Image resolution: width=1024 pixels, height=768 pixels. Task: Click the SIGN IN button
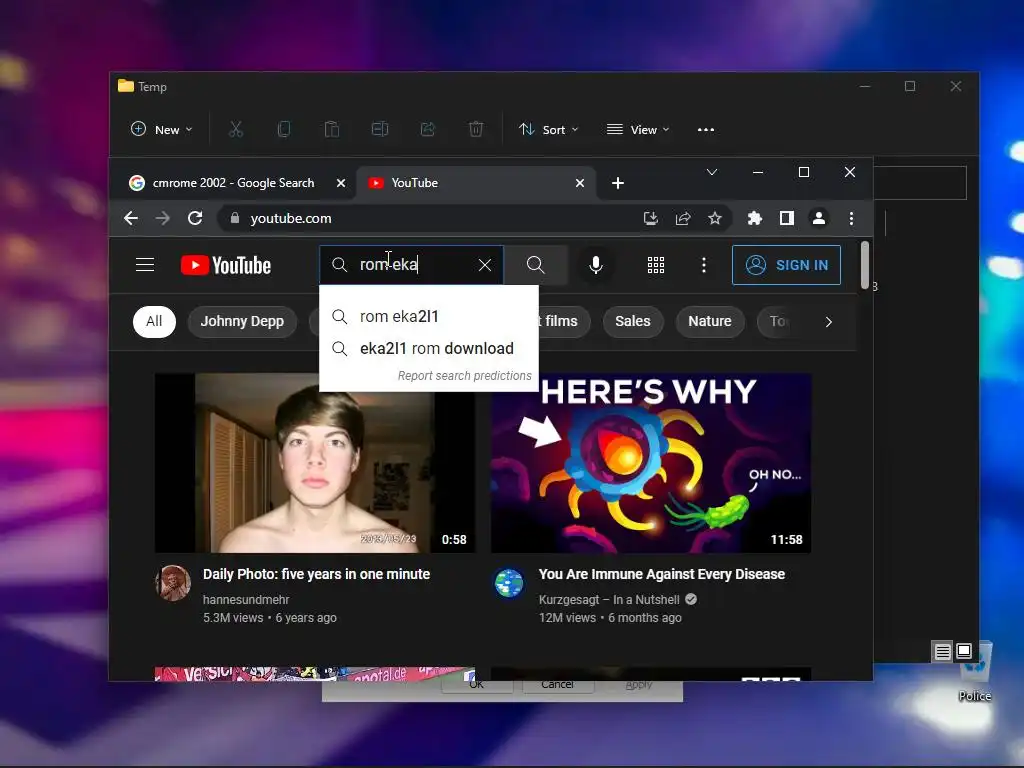click(786, 264)
